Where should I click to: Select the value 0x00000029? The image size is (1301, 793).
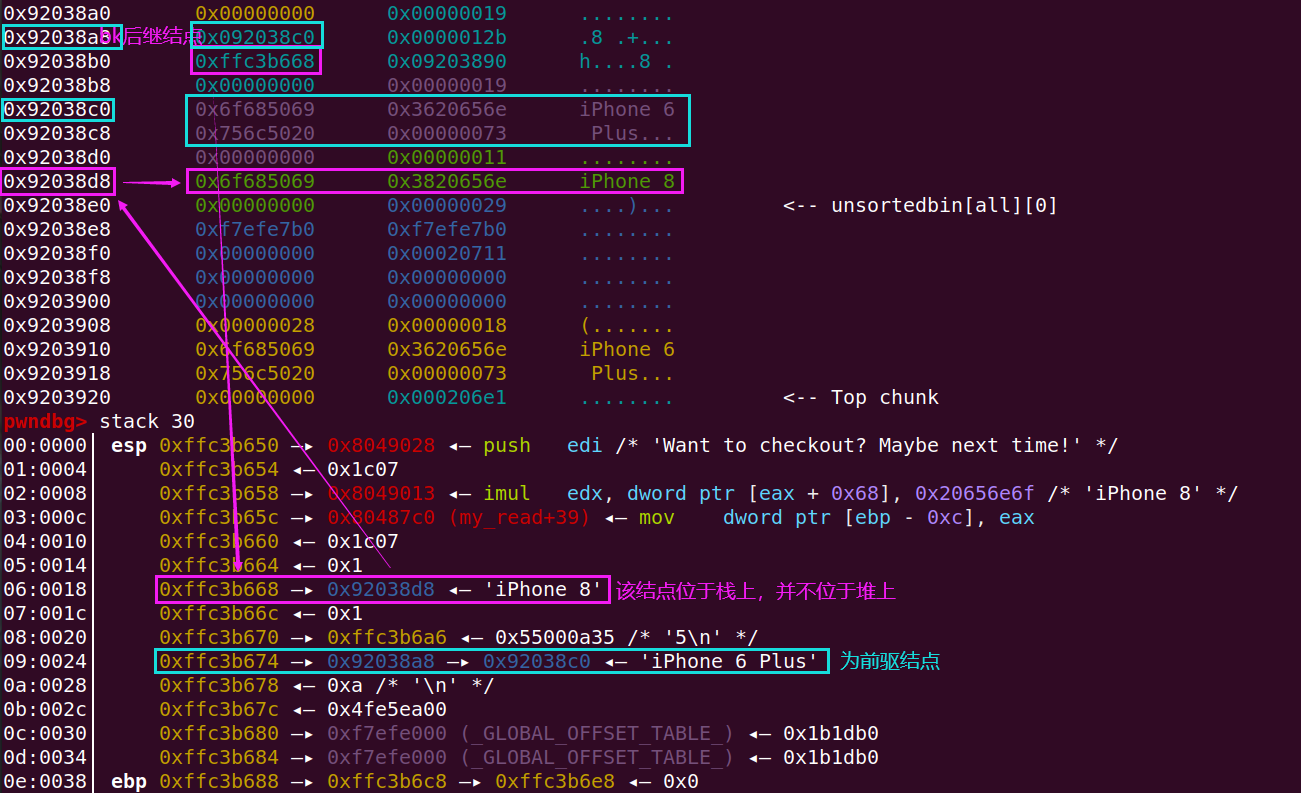tap(447, 206)
